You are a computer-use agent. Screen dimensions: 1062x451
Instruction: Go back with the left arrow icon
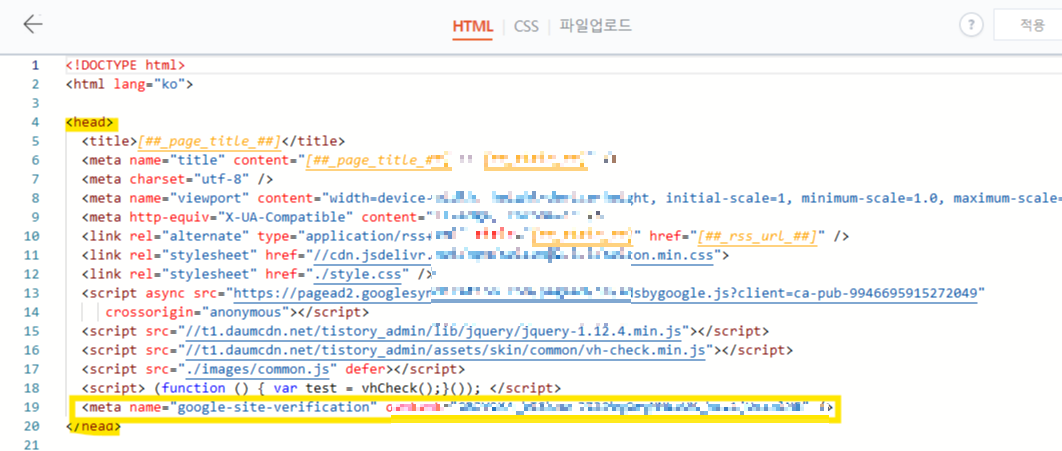coord(33,24)
